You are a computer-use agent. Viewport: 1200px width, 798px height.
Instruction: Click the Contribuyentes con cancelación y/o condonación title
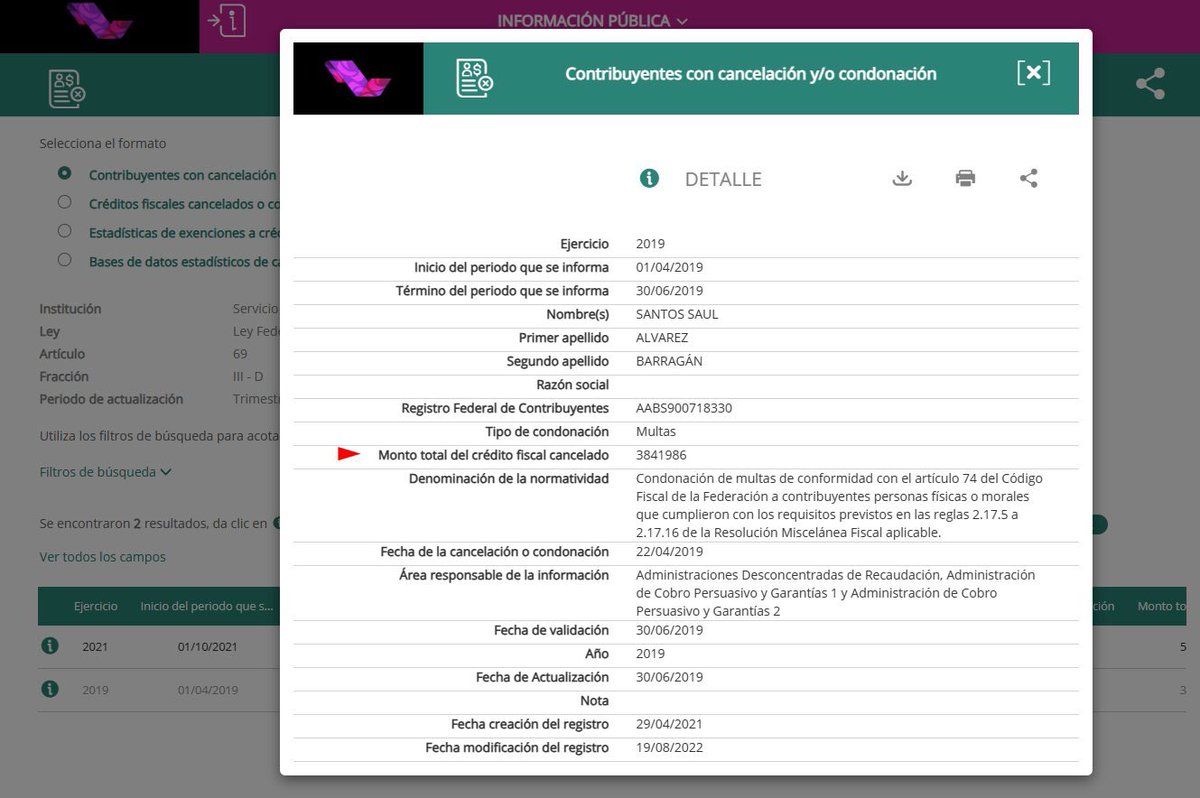(x=751, y=74)
